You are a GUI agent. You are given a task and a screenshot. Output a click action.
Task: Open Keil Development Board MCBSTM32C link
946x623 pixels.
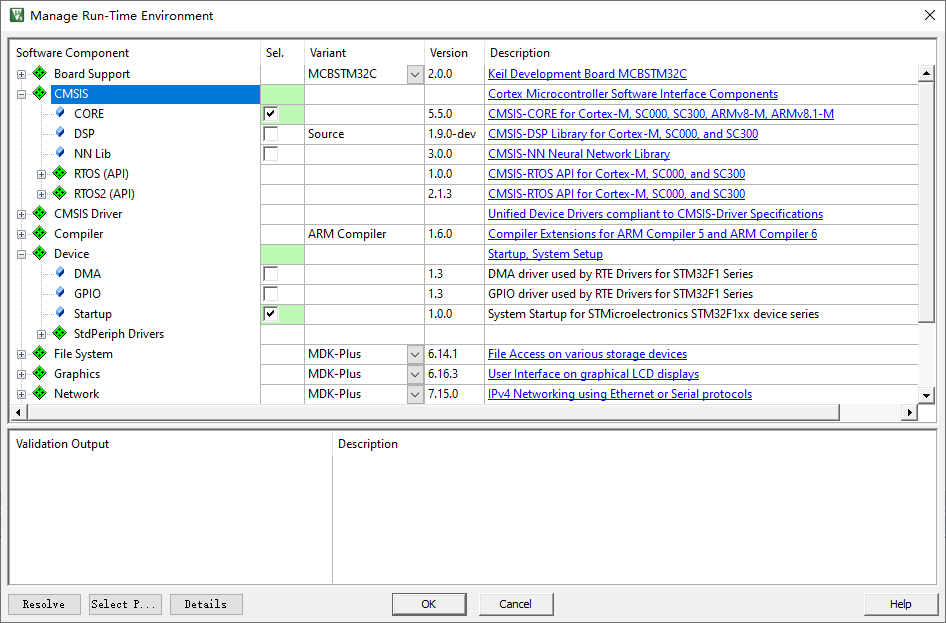point(587,74)
